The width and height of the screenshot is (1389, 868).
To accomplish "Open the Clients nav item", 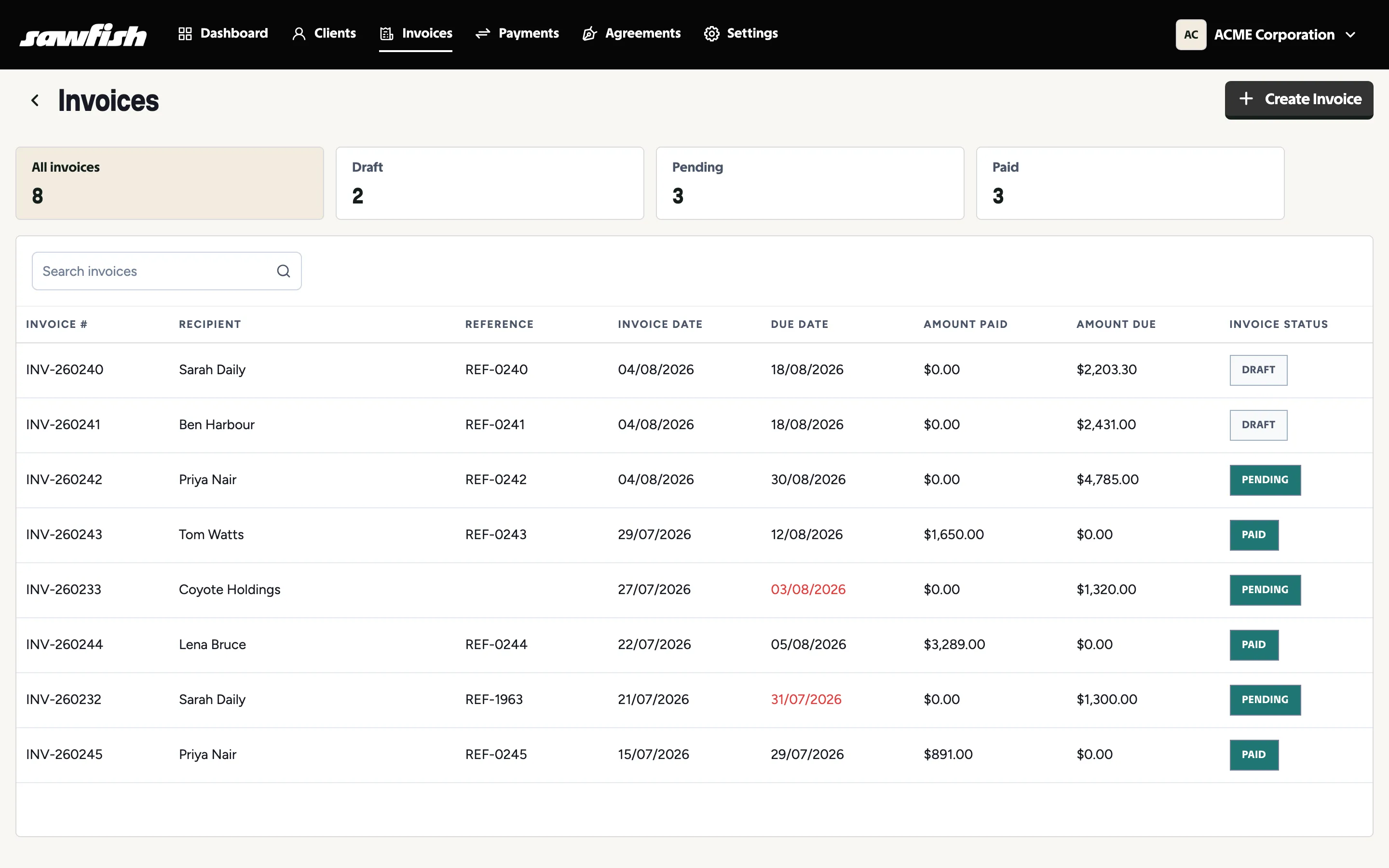I will tap(324, 33).
